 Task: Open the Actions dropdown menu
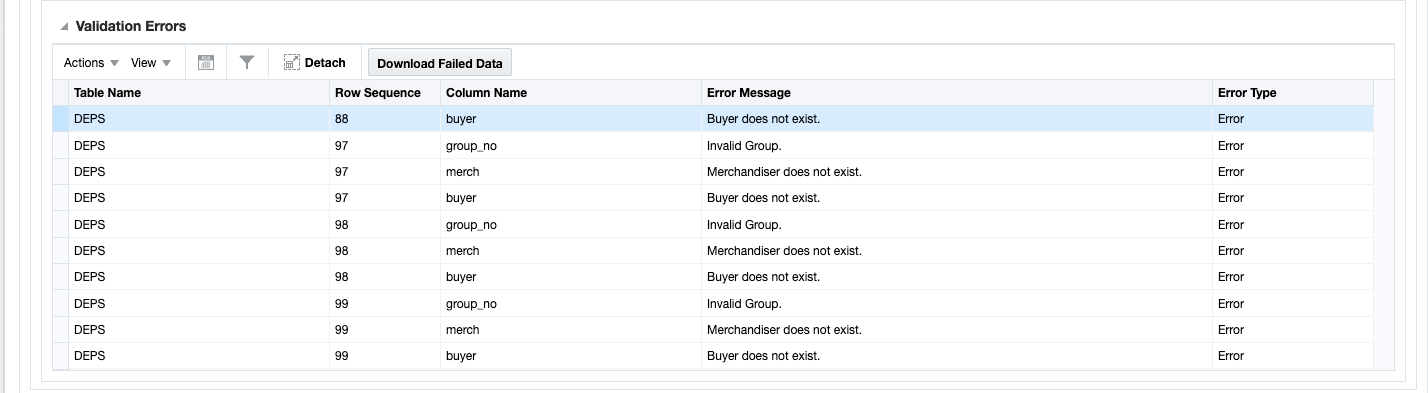tap(91, 63)
